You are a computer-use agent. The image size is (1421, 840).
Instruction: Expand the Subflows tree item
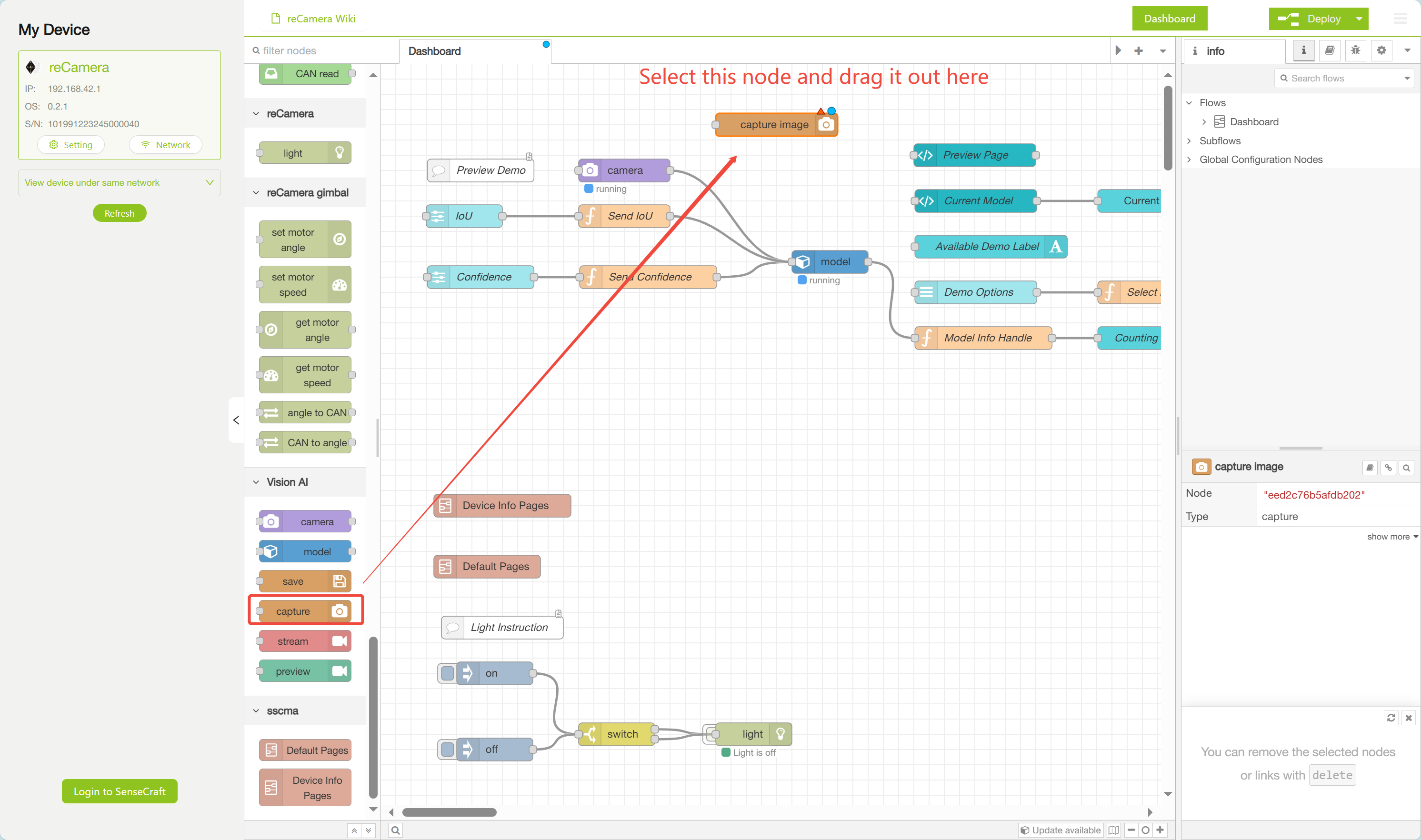coord(1189,141)
